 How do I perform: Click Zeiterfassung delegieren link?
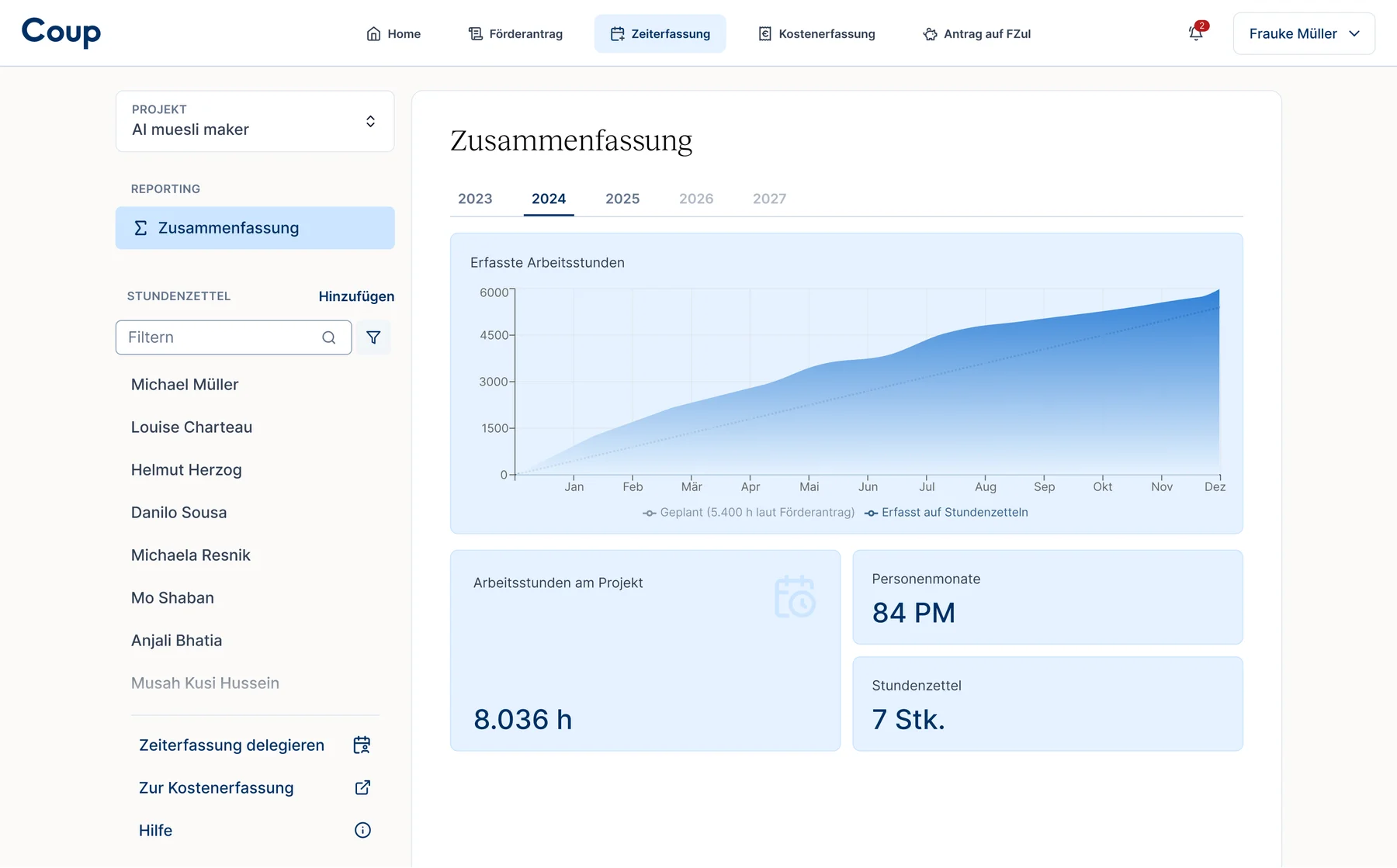pos(231,745)
